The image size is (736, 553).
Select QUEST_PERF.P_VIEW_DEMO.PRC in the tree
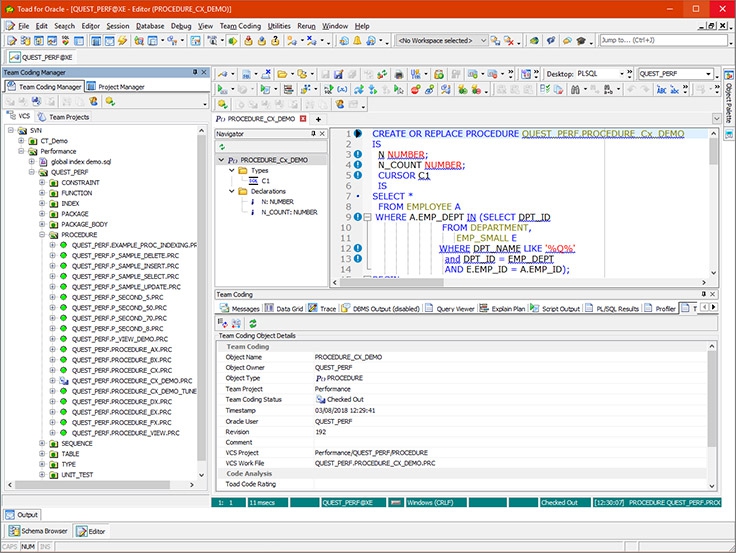tap(118, 339)
